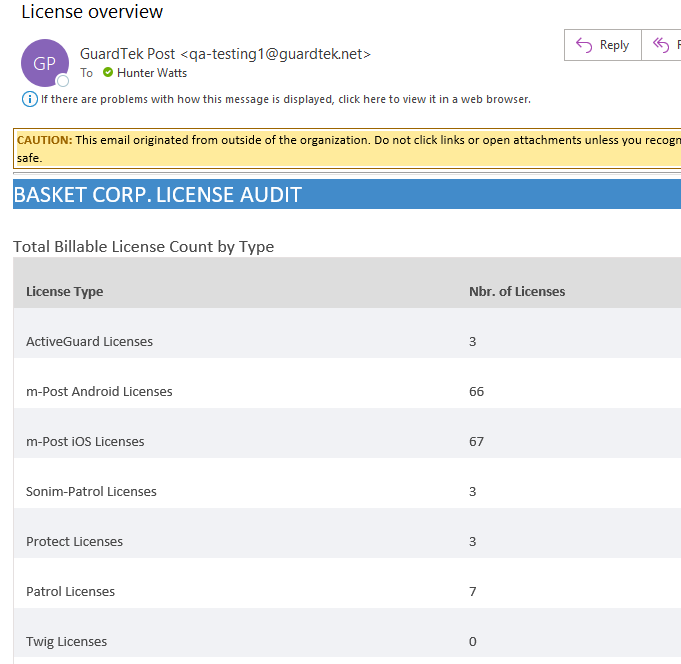Select the Patrol Licenses label
This screenshot has height=664, width=681.
tap(70, 591)
